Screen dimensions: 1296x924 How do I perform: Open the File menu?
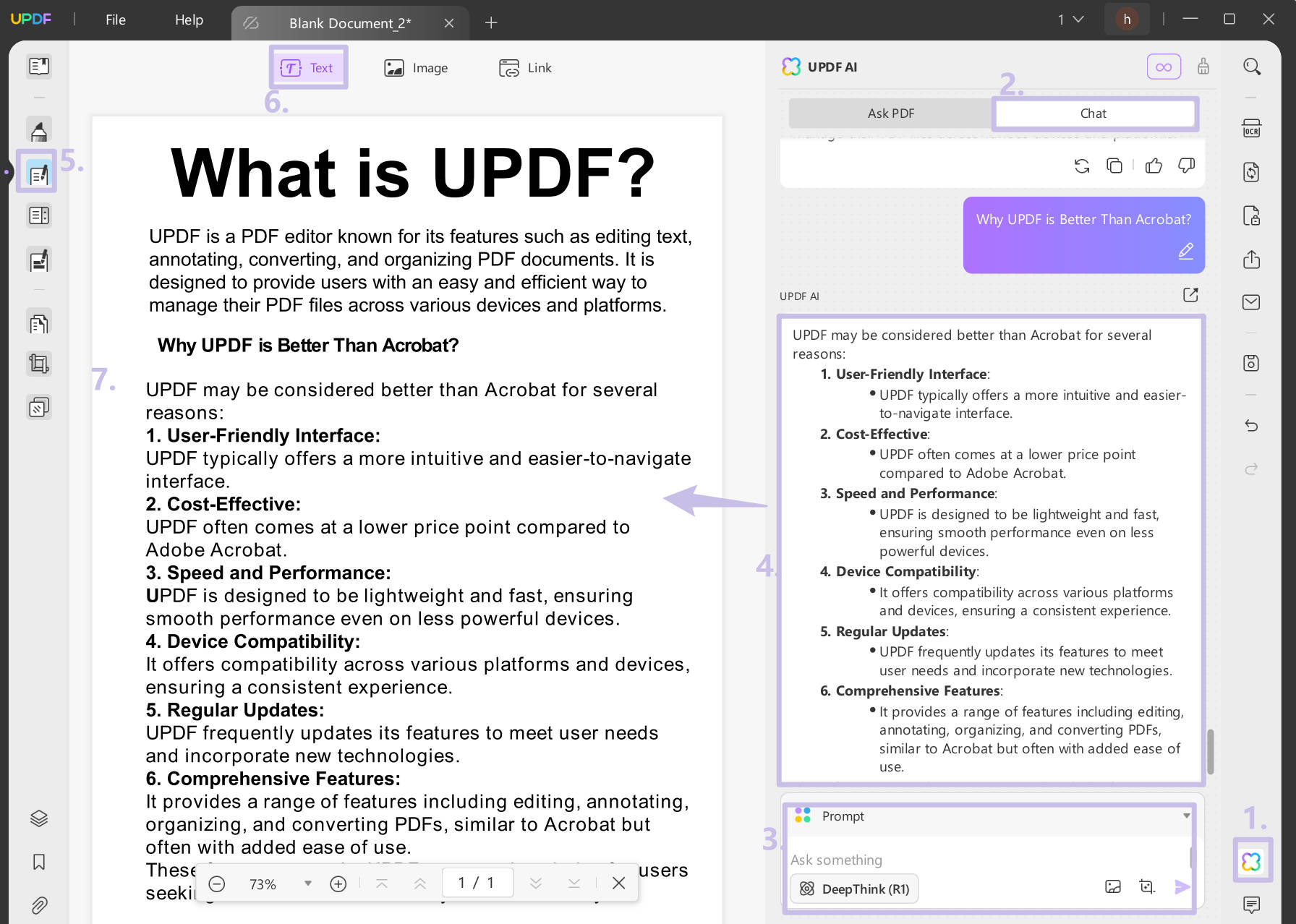click(x=115, y=20)
